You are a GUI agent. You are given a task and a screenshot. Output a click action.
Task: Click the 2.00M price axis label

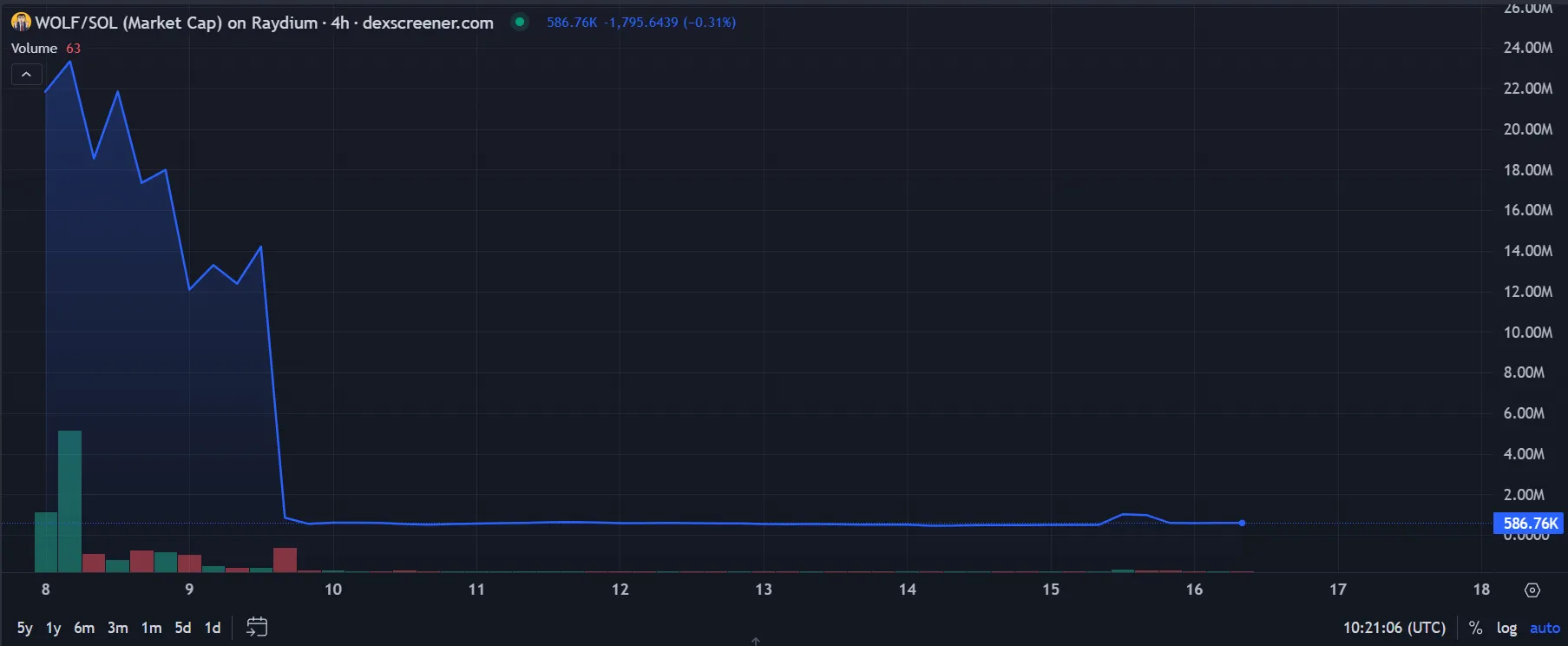point(1524,495)
